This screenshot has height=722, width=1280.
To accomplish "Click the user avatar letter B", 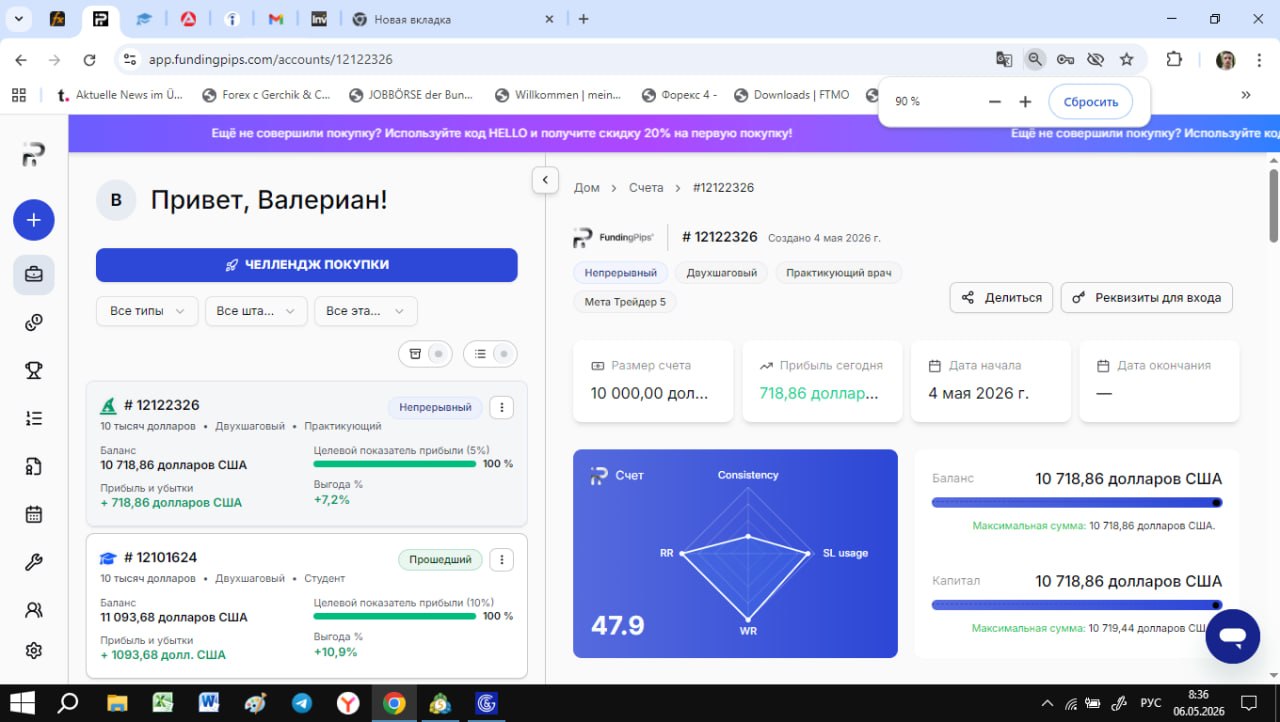I will pos(116,200).
